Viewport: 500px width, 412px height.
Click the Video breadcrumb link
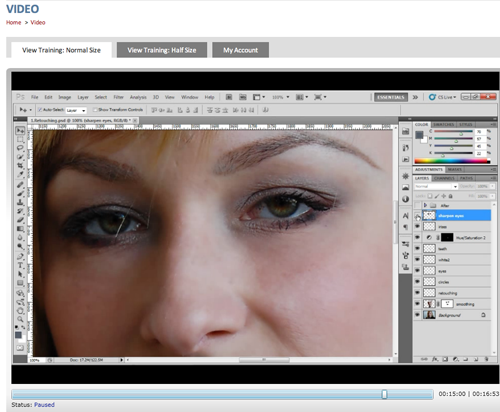pyautogui.click(x=38, y=22)
